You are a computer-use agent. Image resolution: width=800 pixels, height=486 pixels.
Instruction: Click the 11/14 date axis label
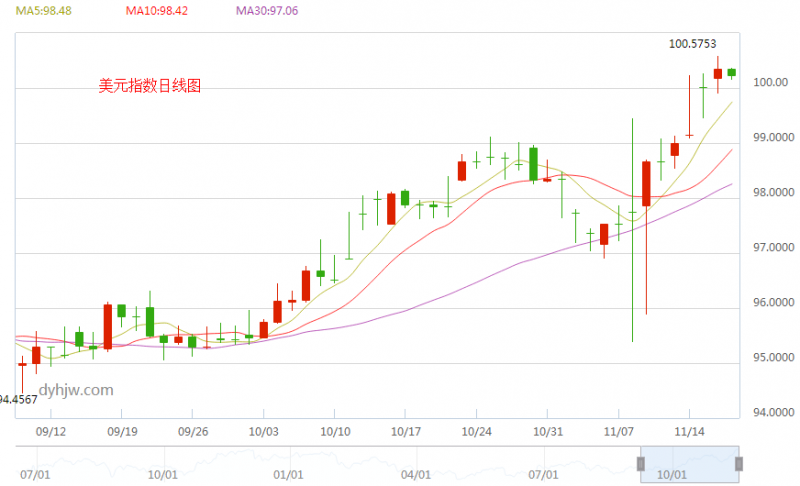689,431
